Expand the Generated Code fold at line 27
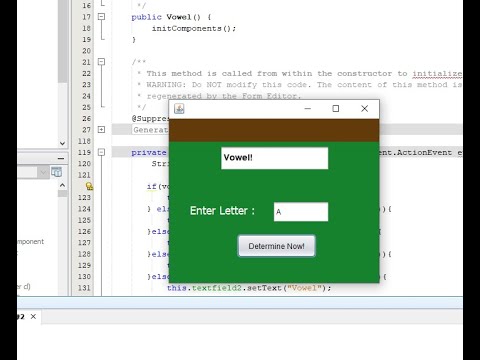The width and height of the screenshot is (480, 360). click(x=101, y=130)
